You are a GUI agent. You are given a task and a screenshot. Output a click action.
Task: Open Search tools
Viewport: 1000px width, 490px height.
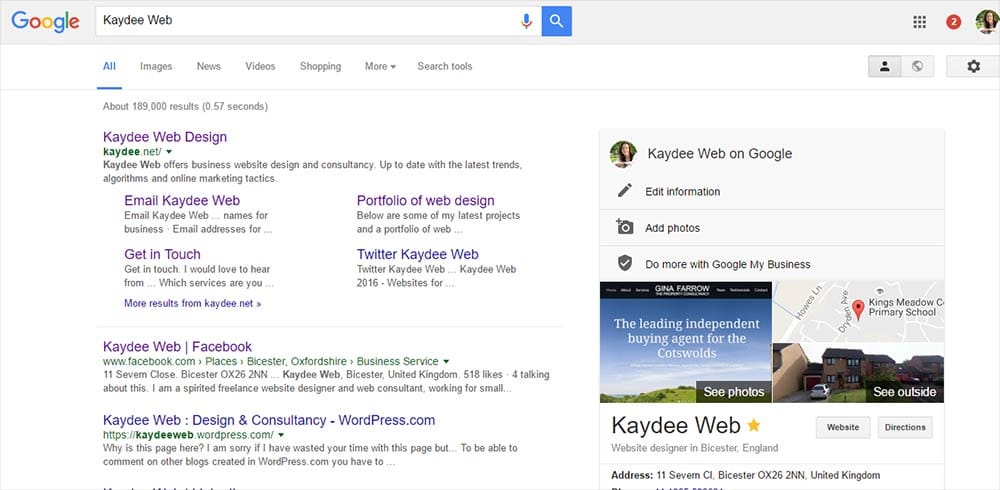click(x=445, y=66)
